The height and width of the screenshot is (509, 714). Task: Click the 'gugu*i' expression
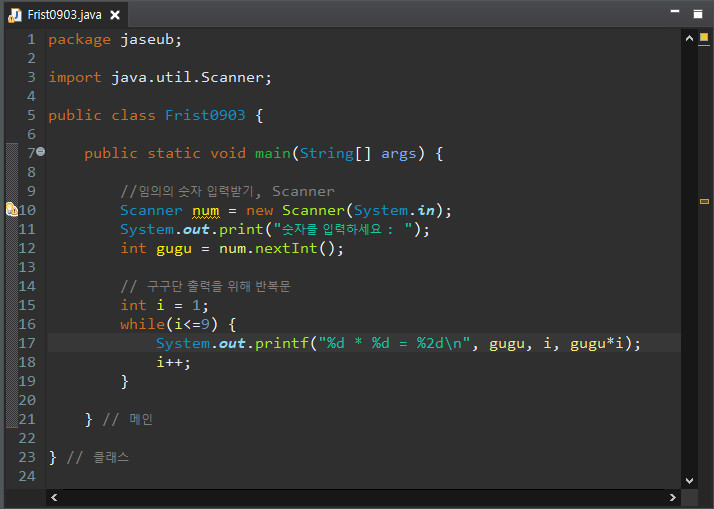597,344
